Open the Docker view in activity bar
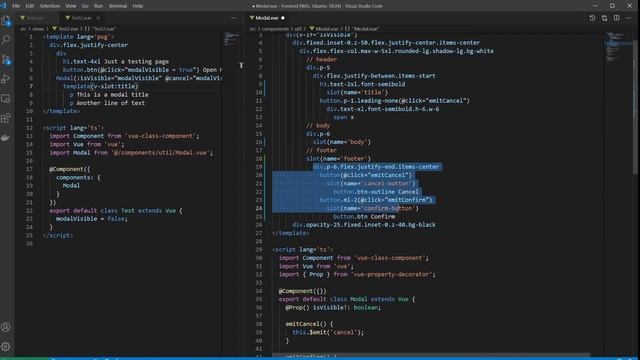Screen dimensions: 640x360 pos(6,138)
